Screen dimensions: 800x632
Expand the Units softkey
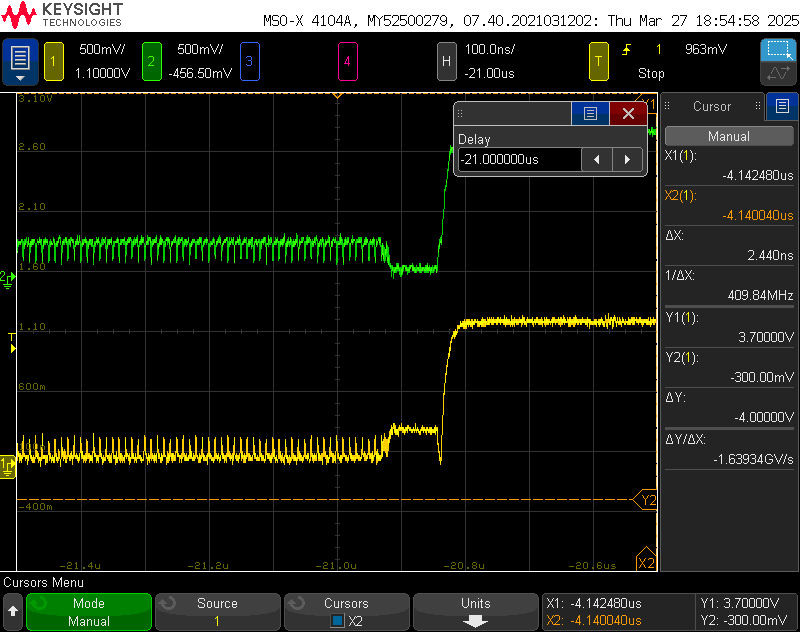476,612
